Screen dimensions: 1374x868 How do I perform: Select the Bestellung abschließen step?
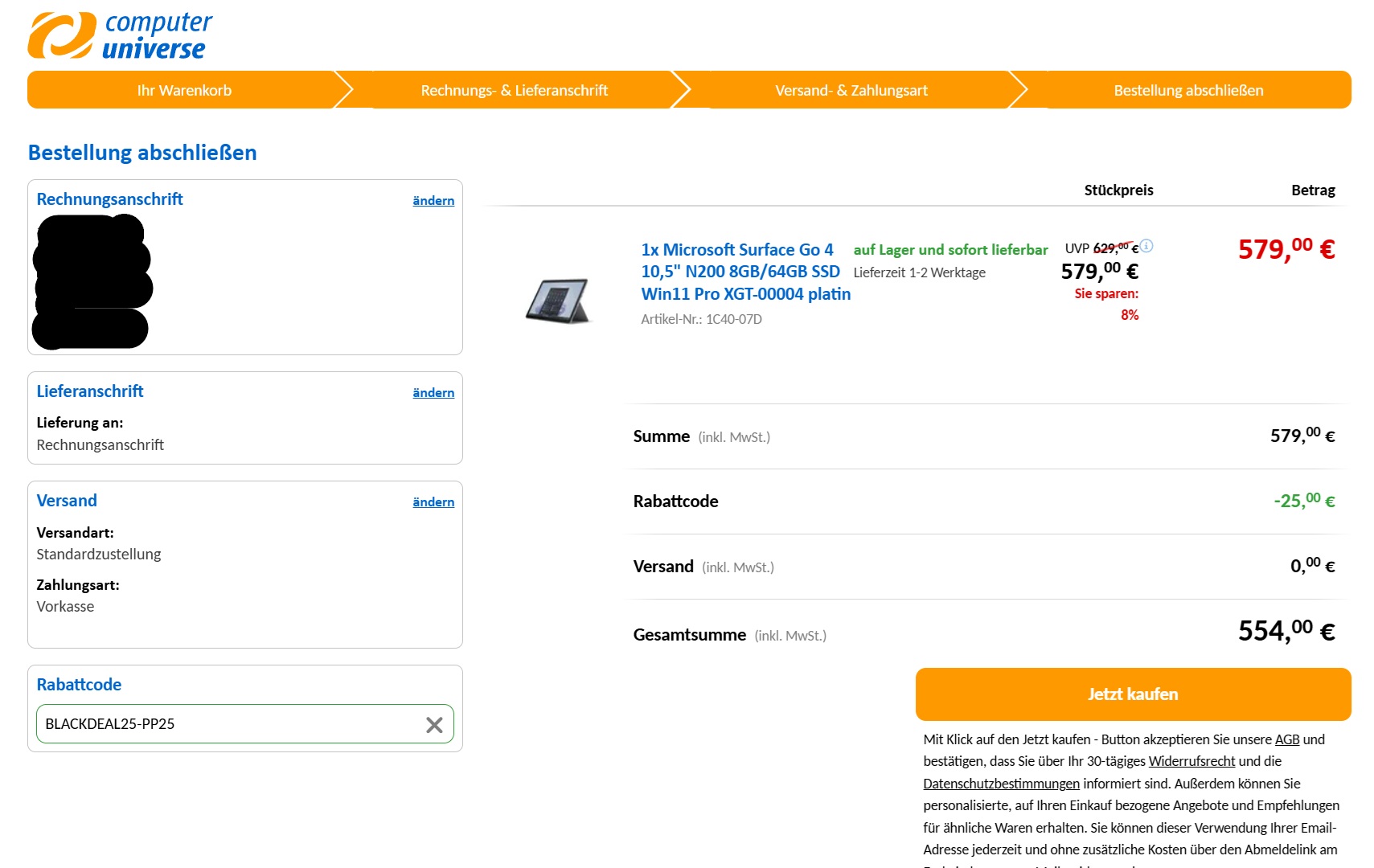1188,89
